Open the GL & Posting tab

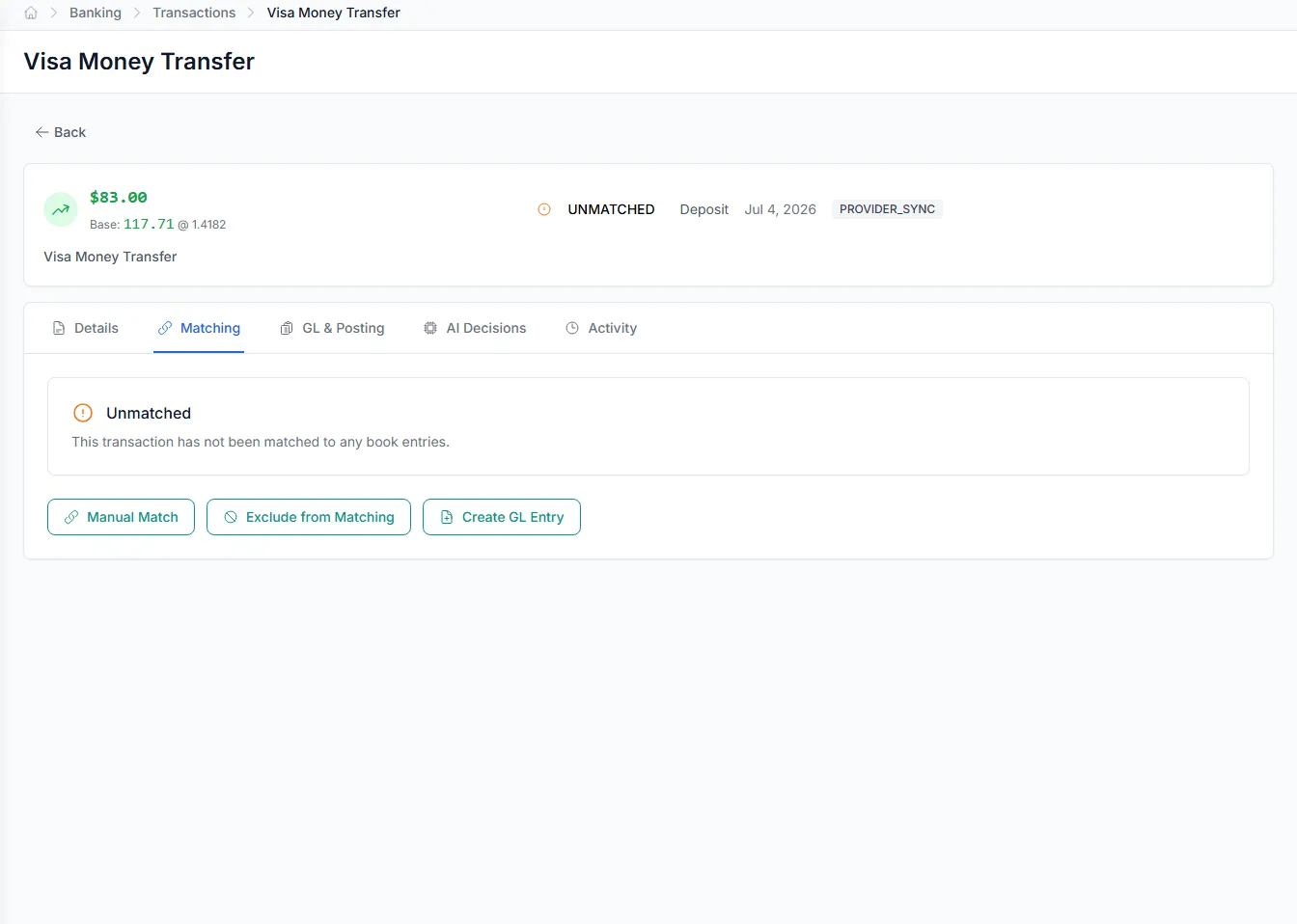point(332,328)
